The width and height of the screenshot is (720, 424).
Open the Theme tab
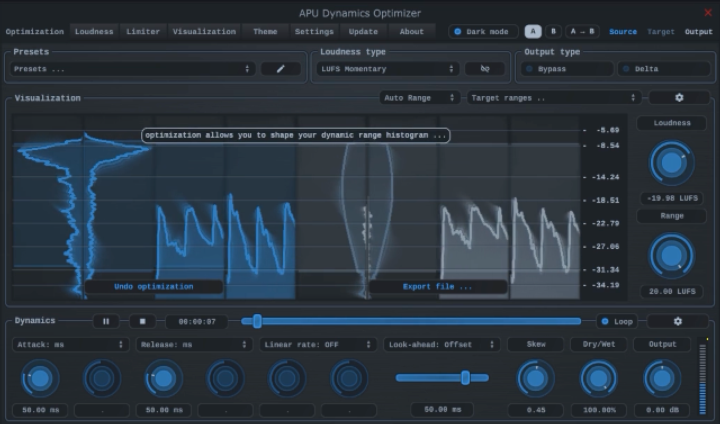265,32
